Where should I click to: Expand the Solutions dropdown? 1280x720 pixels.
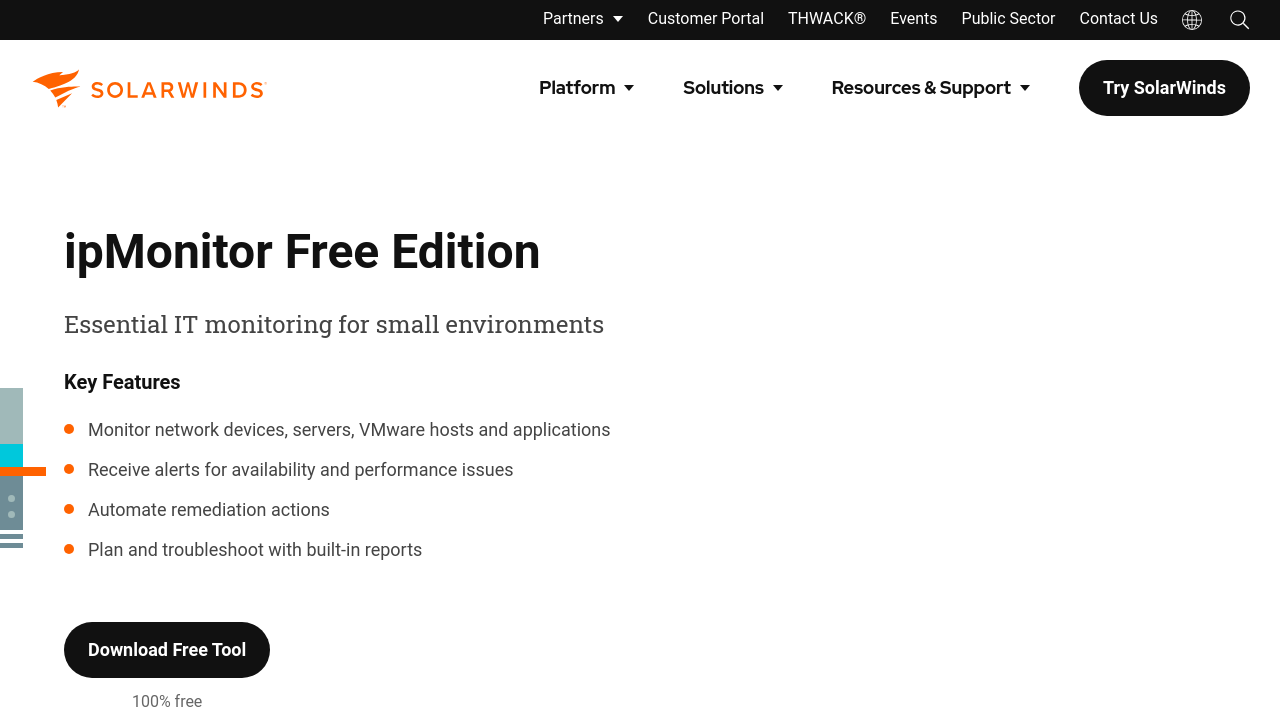point(732,88)
